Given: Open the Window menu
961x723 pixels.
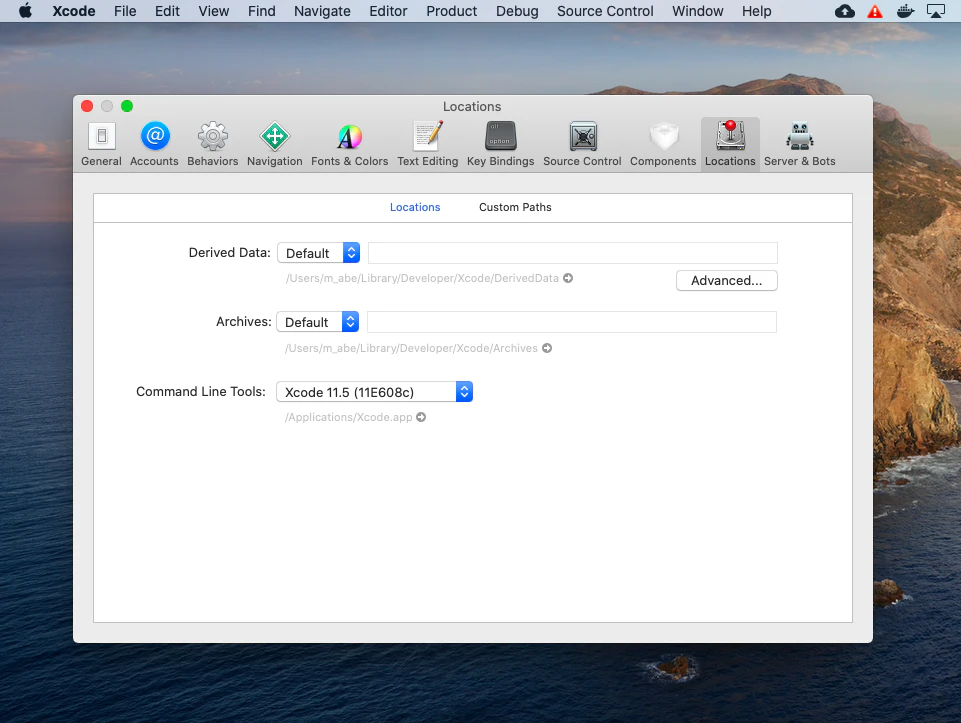Looking at the screenshot, I should (697, 11).
